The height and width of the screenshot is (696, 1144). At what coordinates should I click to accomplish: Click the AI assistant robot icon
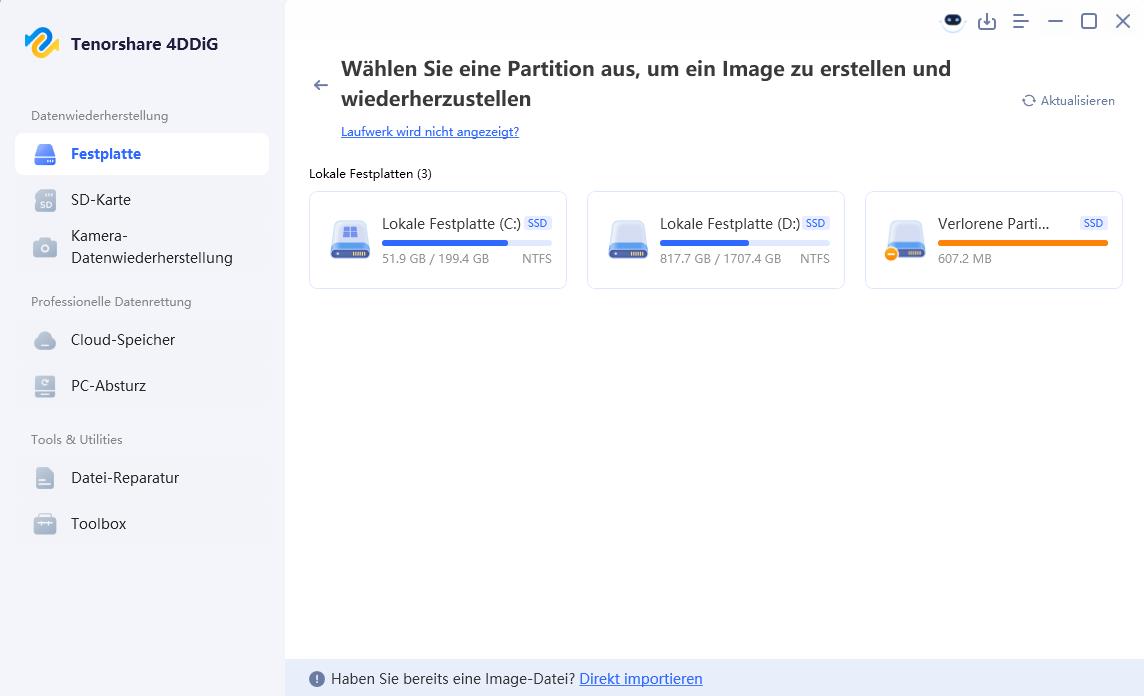coord(952,21)
